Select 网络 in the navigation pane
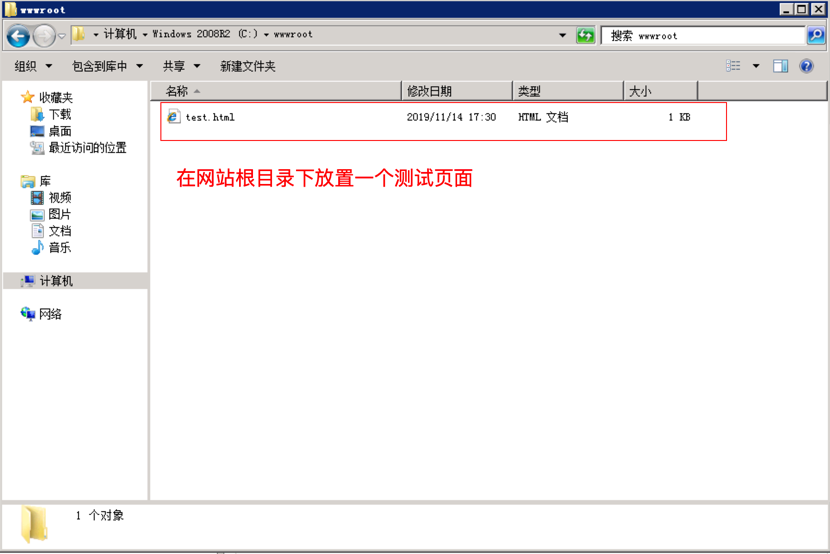 click(x=50, y=314)
